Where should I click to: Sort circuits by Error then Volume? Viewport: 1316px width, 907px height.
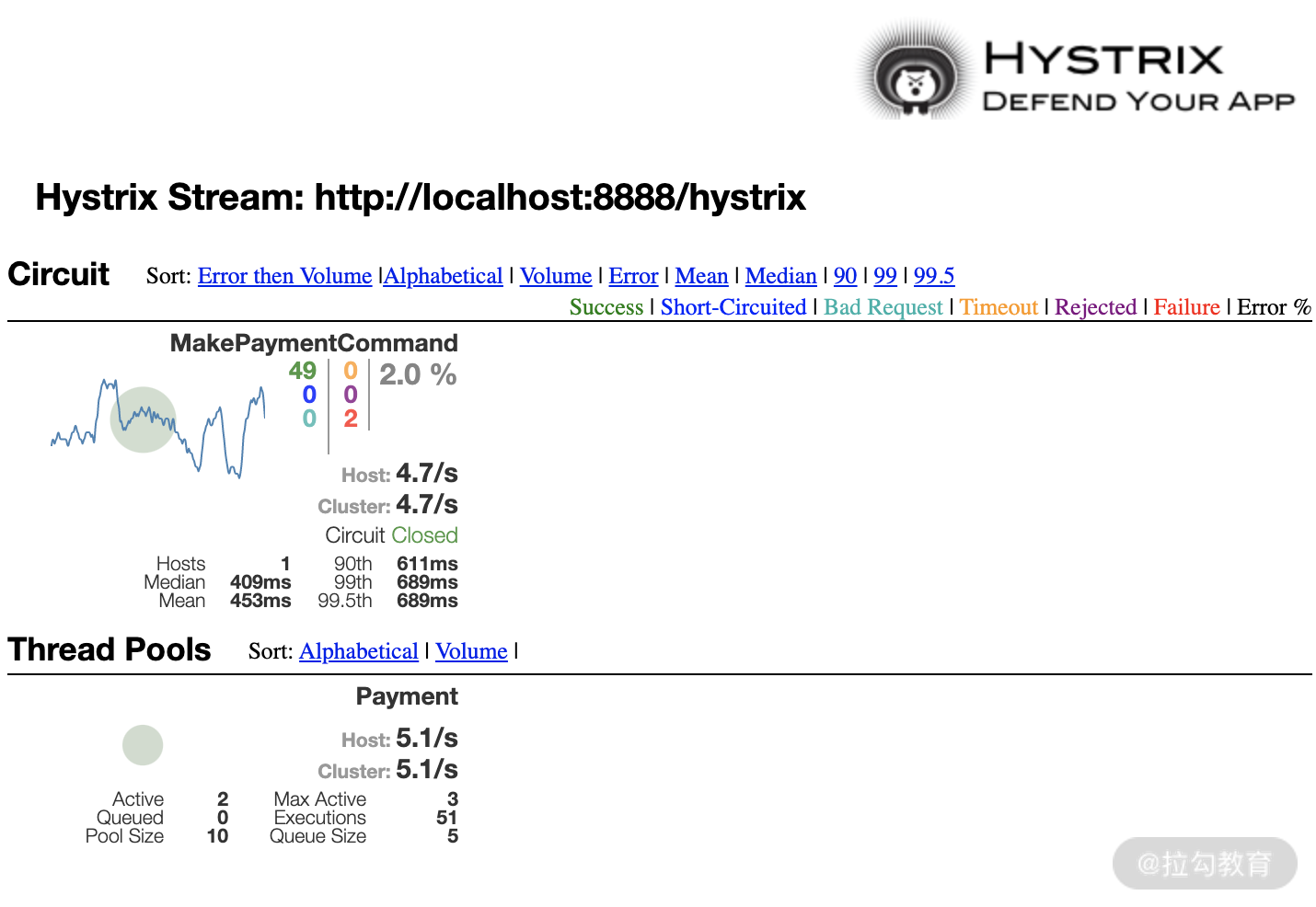(284, 276)
